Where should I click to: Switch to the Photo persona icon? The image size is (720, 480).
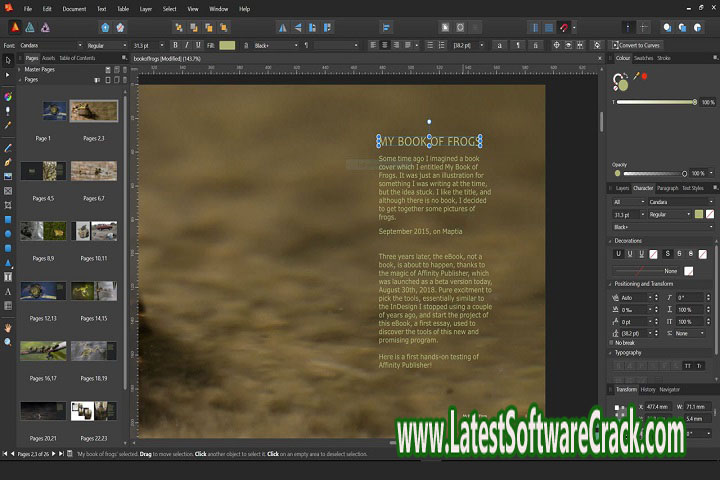45,28
